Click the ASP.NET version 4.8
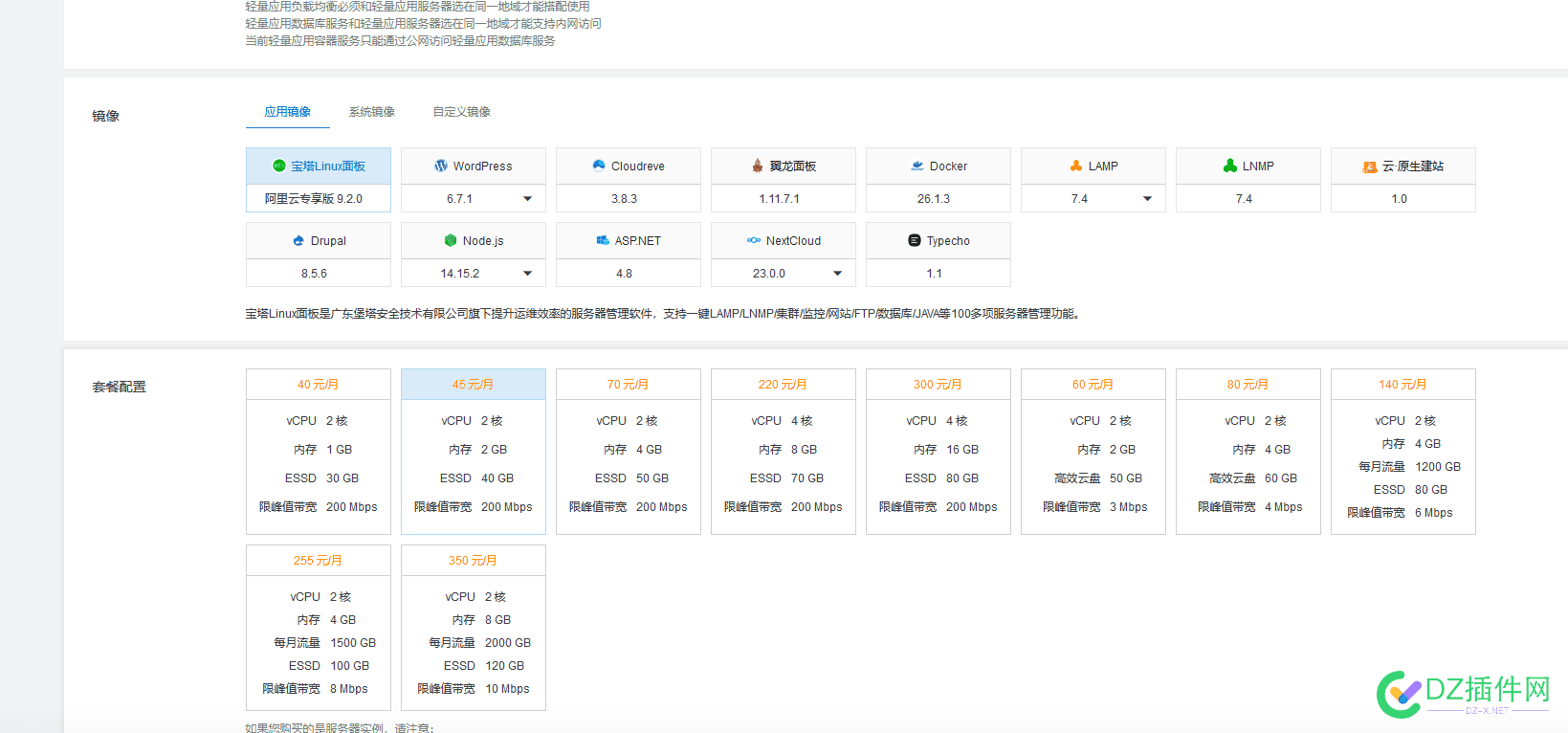This screenshot has height=733, width=1568. point(625,274)
